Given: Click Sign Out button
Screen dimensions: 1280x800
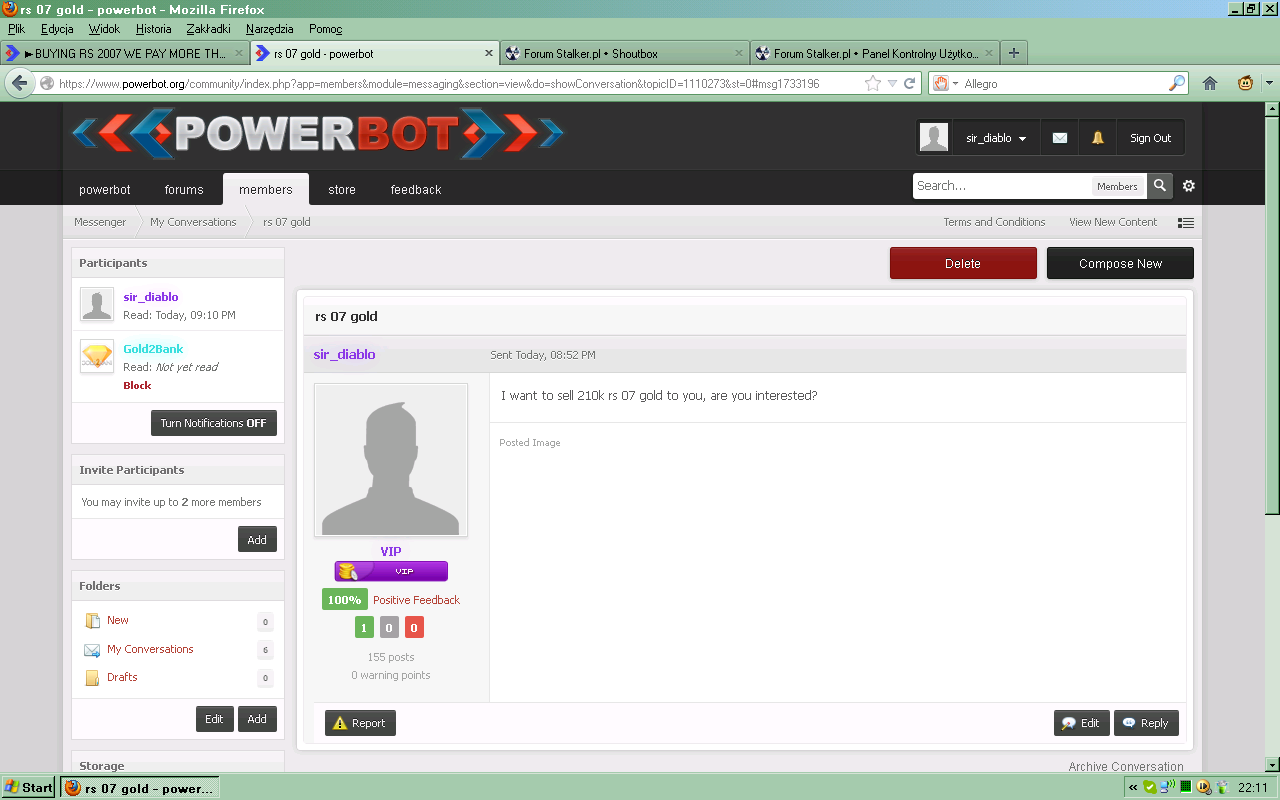Looking at the screenshot, I should [x=1150, y=138].
